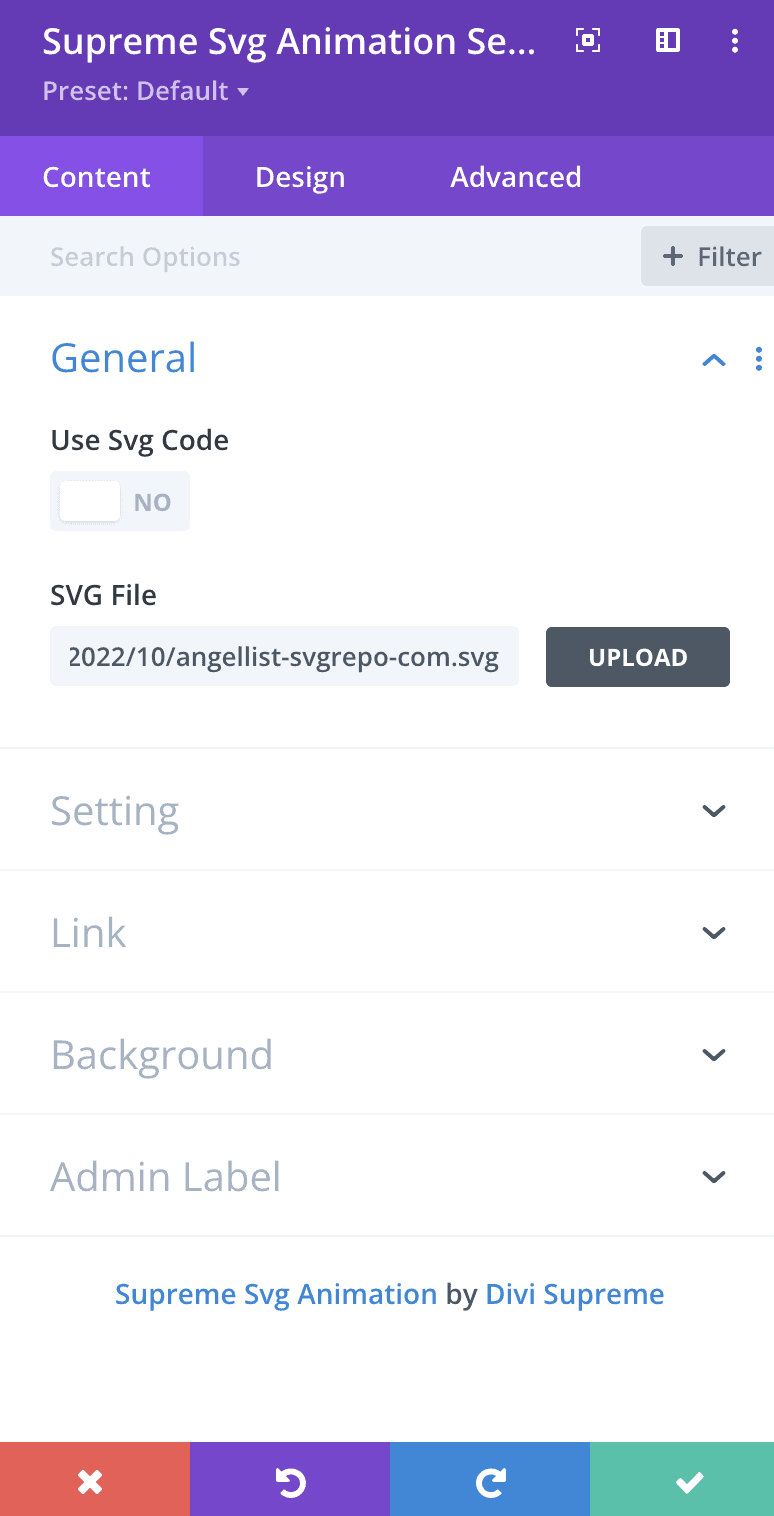
Task: Expand the Background section
Action: click(x=713, y=1055)
